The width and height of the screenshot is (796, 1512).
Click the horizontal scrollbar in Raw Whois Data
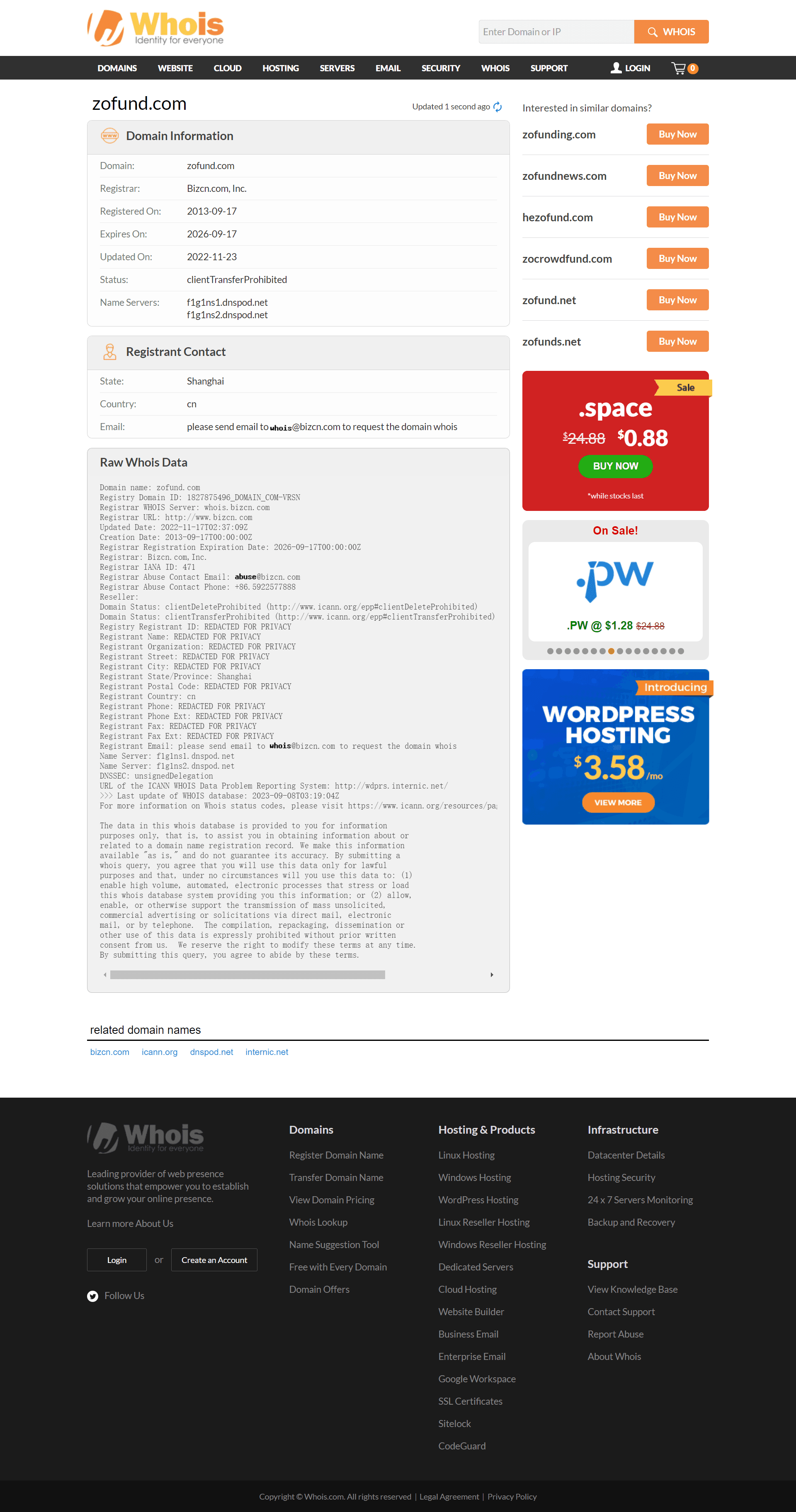248,975
